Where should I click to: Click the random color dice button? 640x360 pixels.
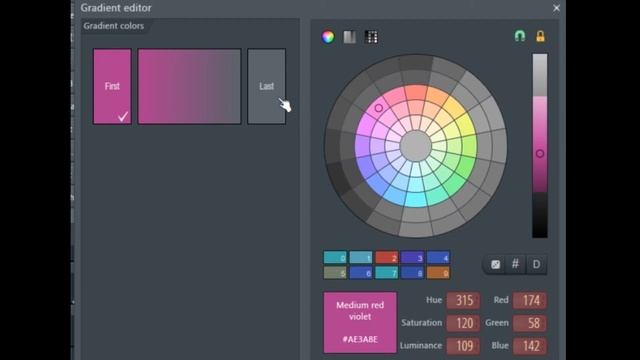(x=496, y=264)
